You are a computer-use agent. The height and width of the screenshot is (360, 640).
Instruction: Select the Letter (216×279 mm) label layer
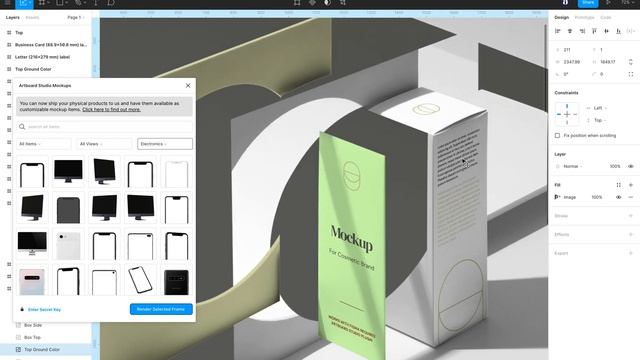coord(42,57)
